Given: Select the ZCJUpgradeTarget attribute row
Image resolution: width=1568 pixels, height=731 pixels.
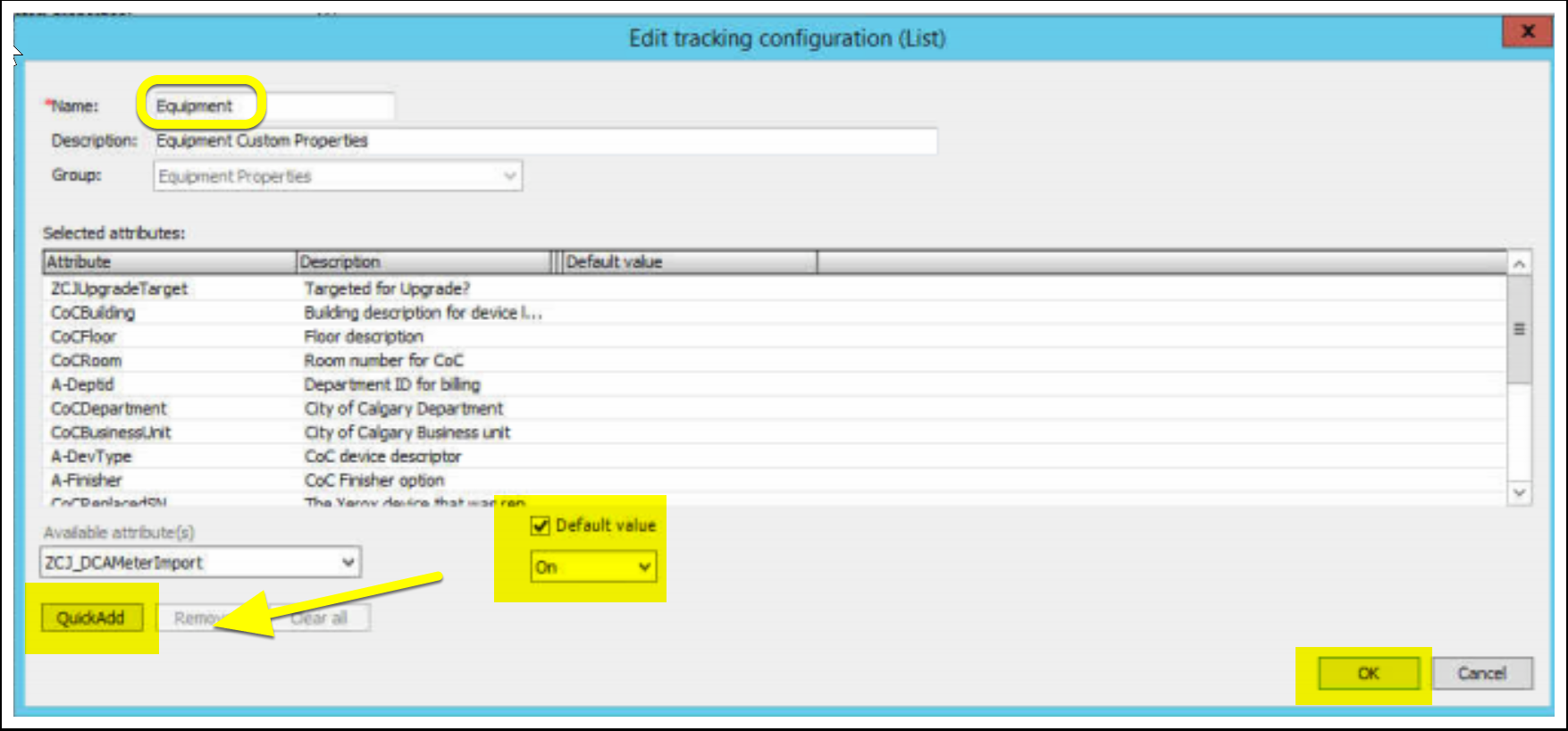Looking at the screenshot, I should tap(775, 289).
